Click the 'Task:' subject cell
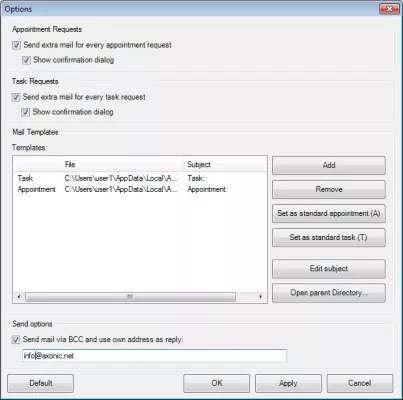 pos(196,178)
